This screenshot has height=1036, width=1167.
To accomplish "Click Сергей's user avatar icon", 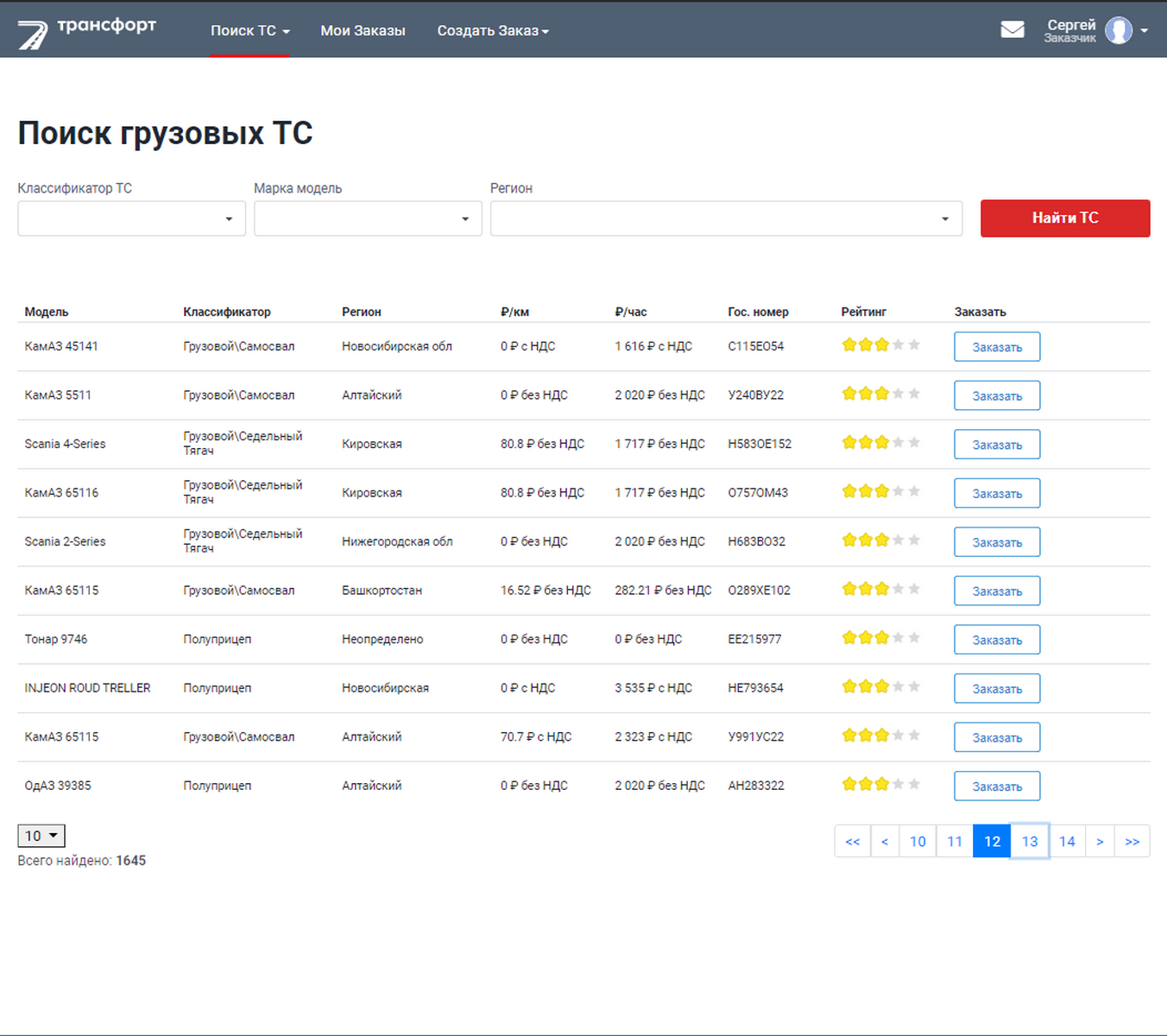I will (1119, 30).
